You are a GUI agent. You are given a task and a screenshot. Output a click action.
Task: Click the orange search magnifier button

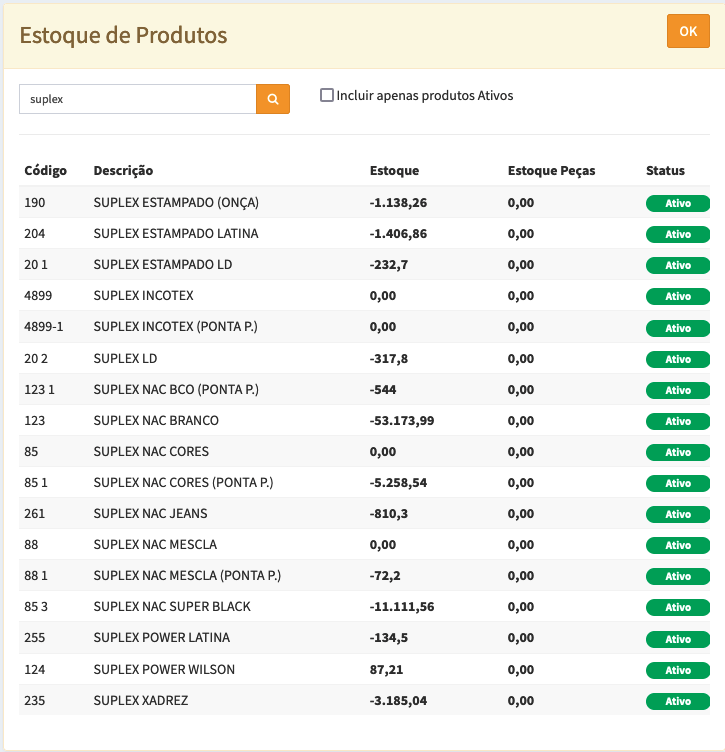[x=273, y=99]
